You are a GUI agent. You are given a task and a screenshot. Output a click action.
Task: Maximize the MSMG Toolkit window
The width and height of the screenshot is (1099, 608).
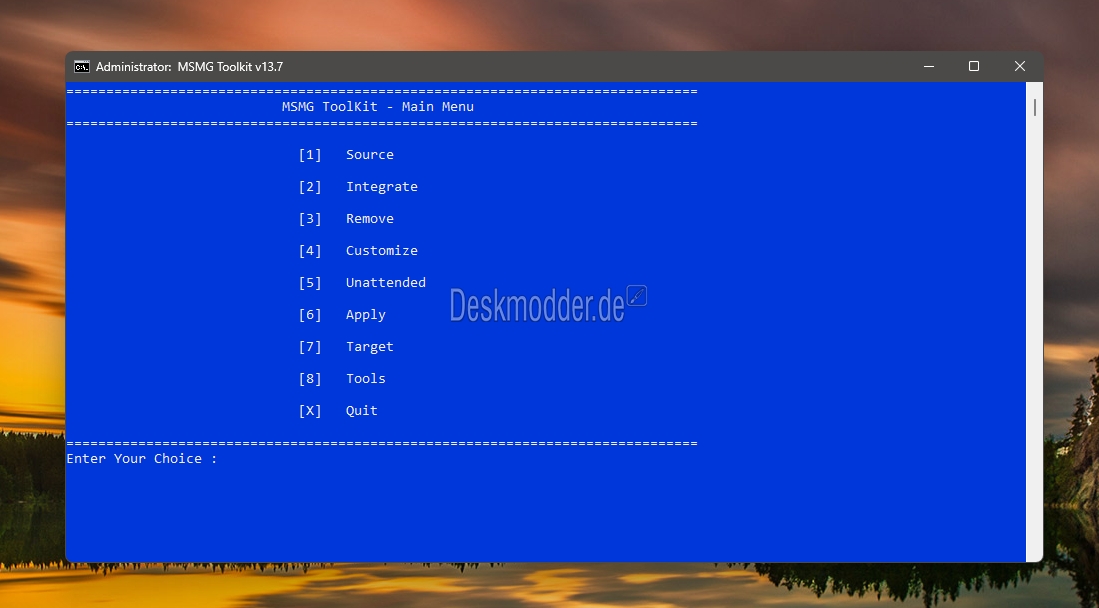coord(974,67)
